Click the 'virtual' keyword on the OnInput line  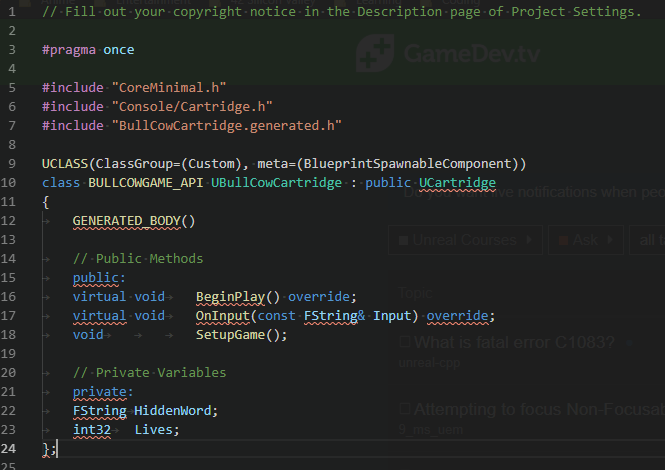[99, 316]
